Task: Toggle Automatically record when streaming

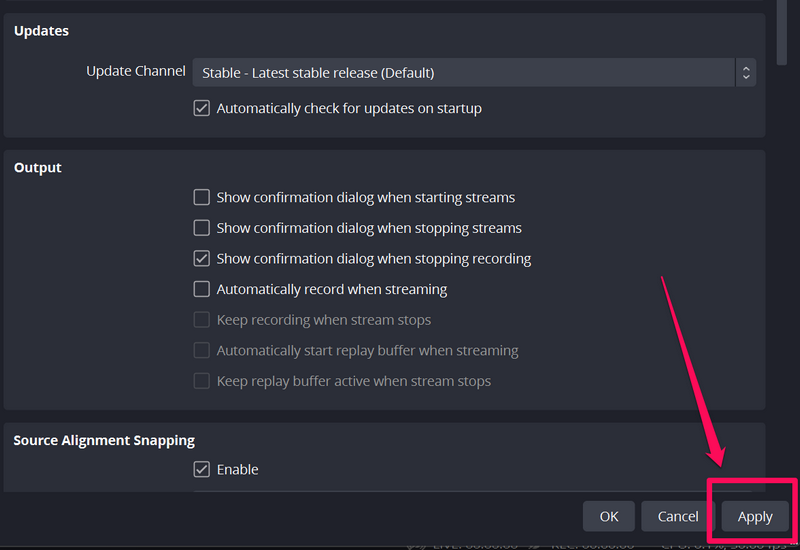Action: pyautogui.click(x=202, y=289)
